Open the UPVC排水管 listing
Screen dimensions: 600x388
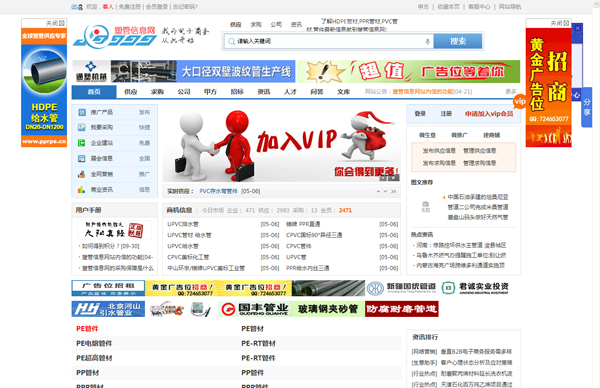point(183,224)
